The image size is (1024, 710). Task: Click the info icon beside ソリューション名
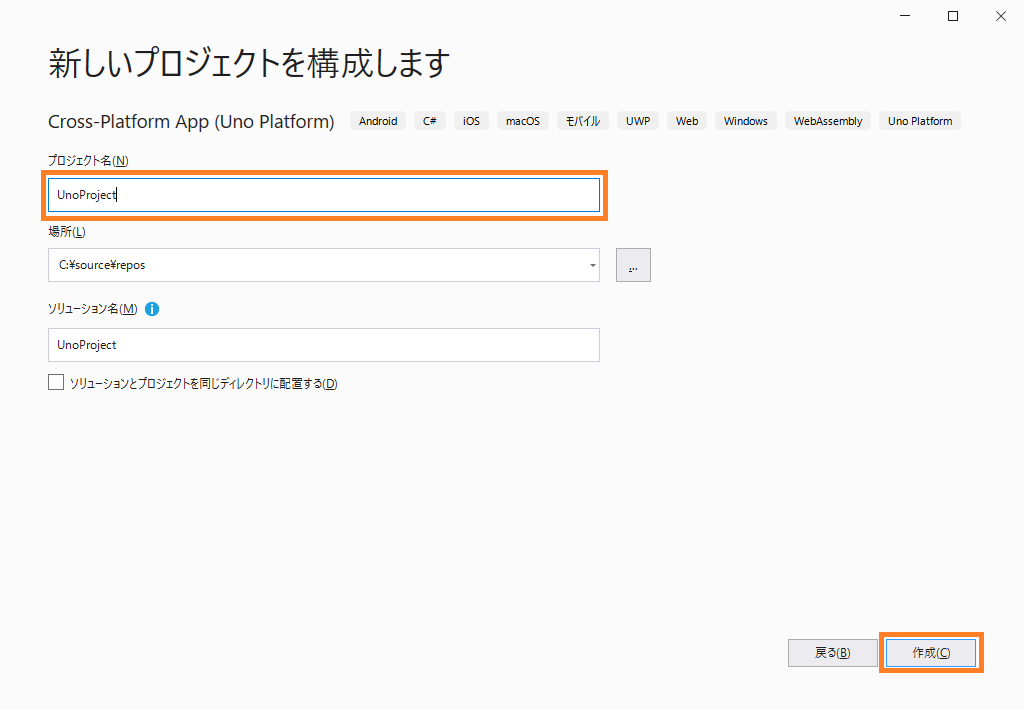point(152,309)
